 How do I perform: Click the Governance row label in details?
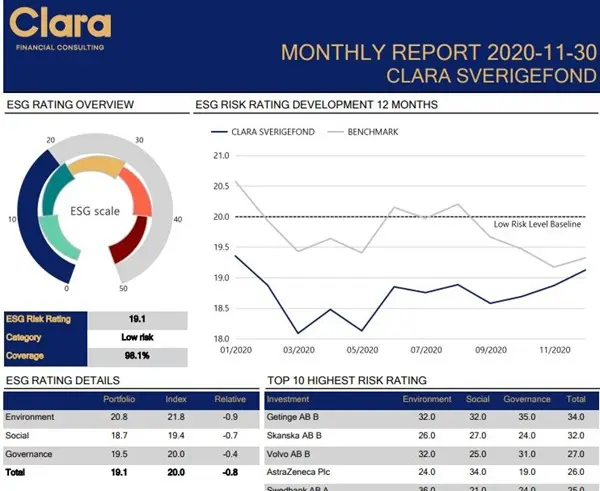coord(29,454)
